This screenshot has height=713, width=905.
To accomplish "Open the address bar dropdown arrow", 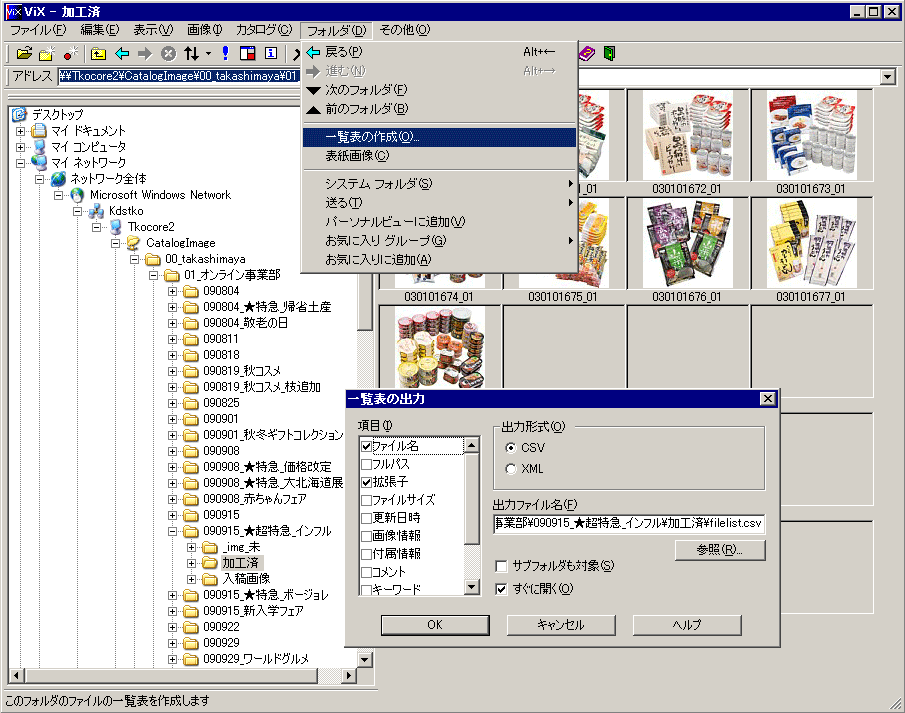I will 887,77.
